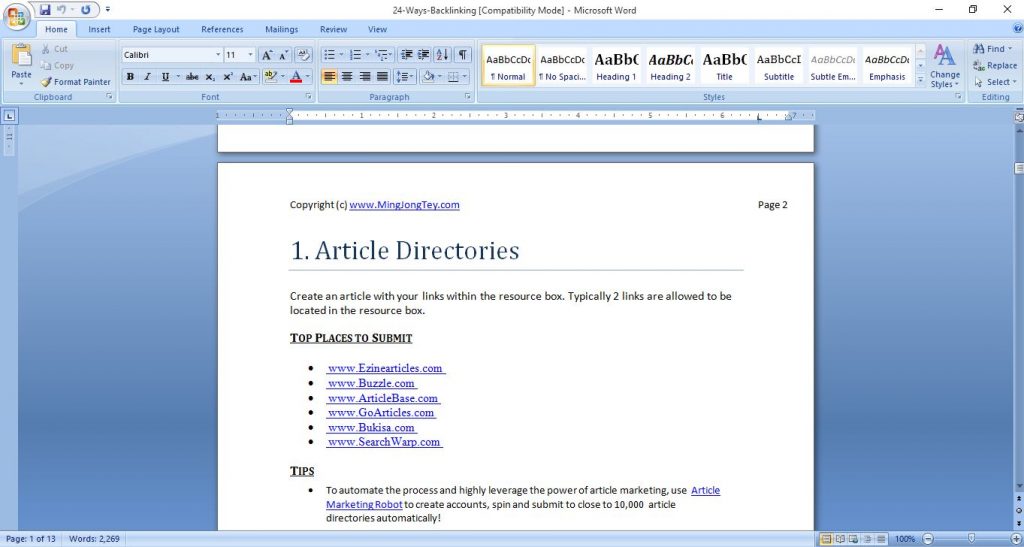Open the Select dropdown in Editing
This screenshot has width=1024, height=547.
click(x=995, y=82)
